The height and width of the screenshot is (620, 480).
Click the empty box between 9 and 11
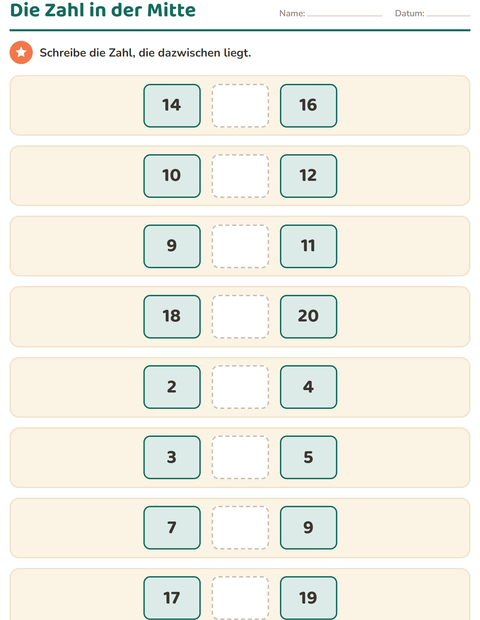coord(240,246)
